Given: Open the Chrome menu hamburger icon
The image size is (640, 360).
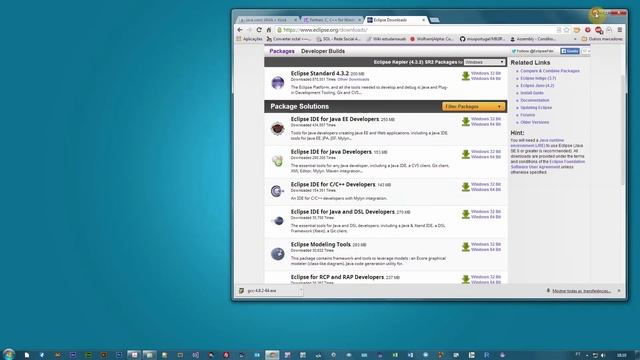Looking at the screenshot, I should (x=620, y=30).
